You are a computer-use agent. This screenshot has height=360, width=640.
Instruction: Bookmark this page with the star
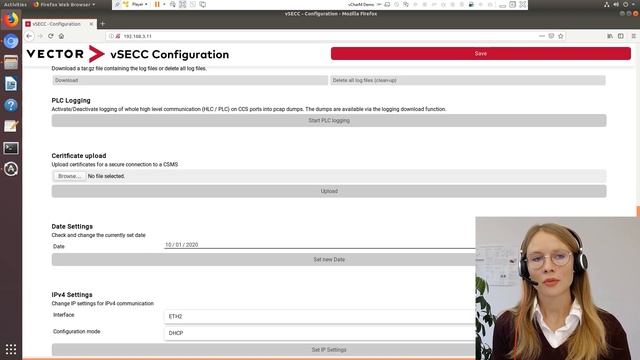point(561,36)
